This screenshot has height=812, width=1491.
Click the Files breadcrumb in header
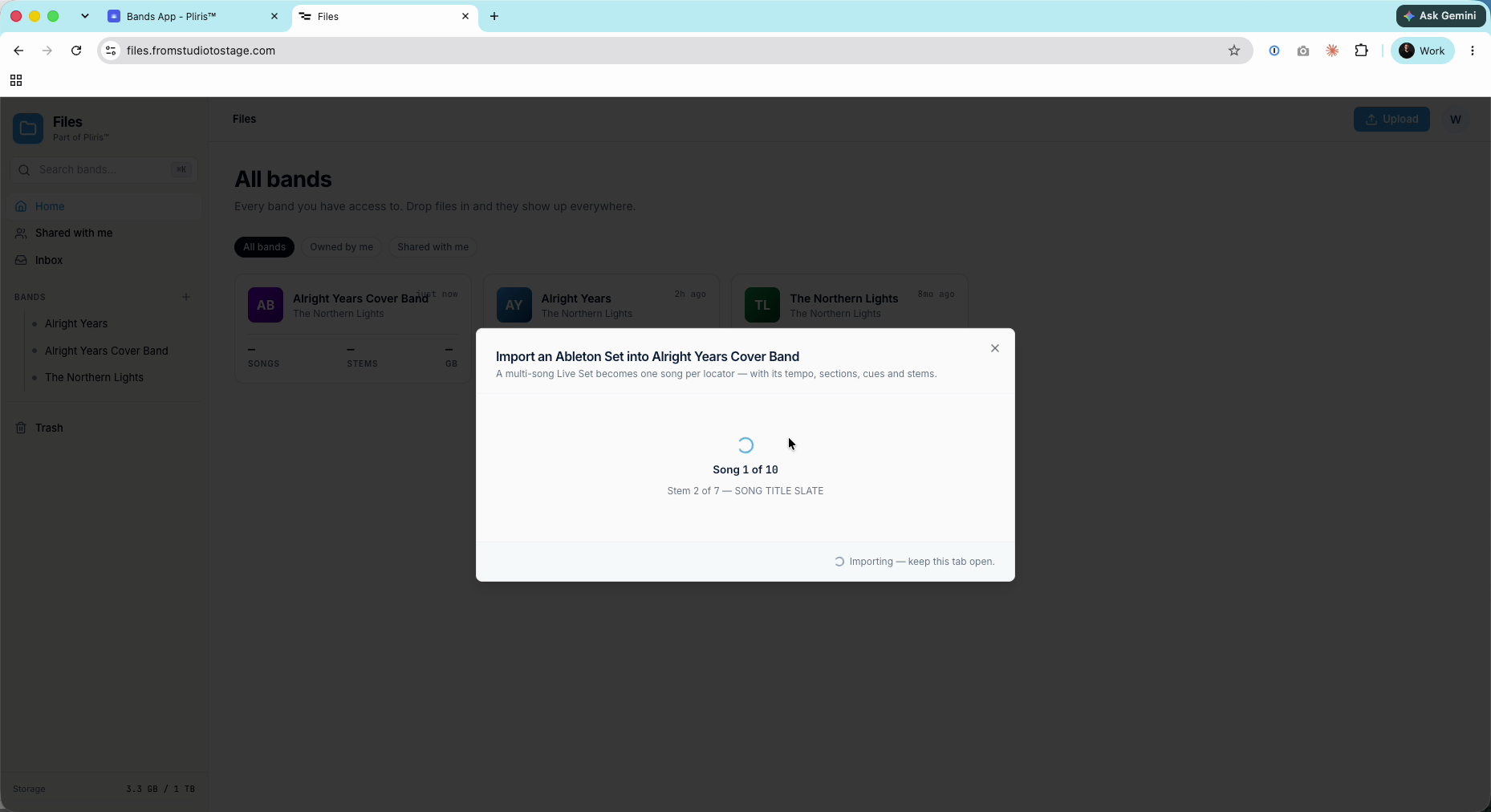click(x=245, y=119)
